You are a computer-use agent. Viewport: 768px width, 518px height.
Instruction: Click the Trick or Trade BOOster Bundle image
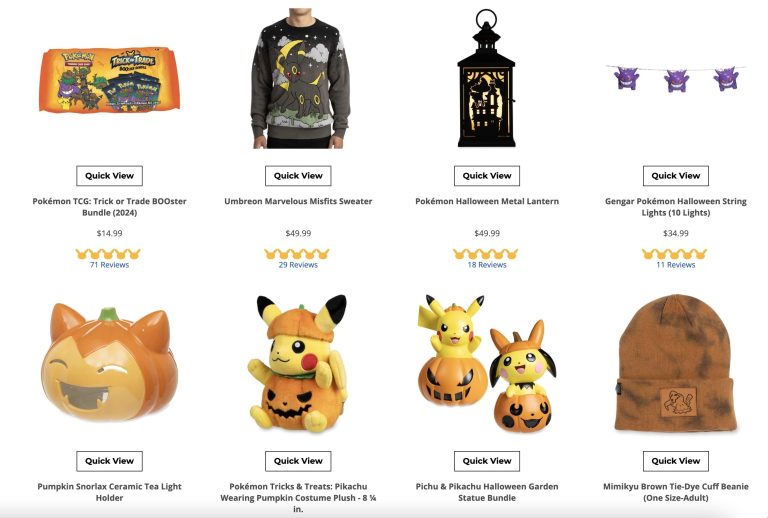pos(109,80)
